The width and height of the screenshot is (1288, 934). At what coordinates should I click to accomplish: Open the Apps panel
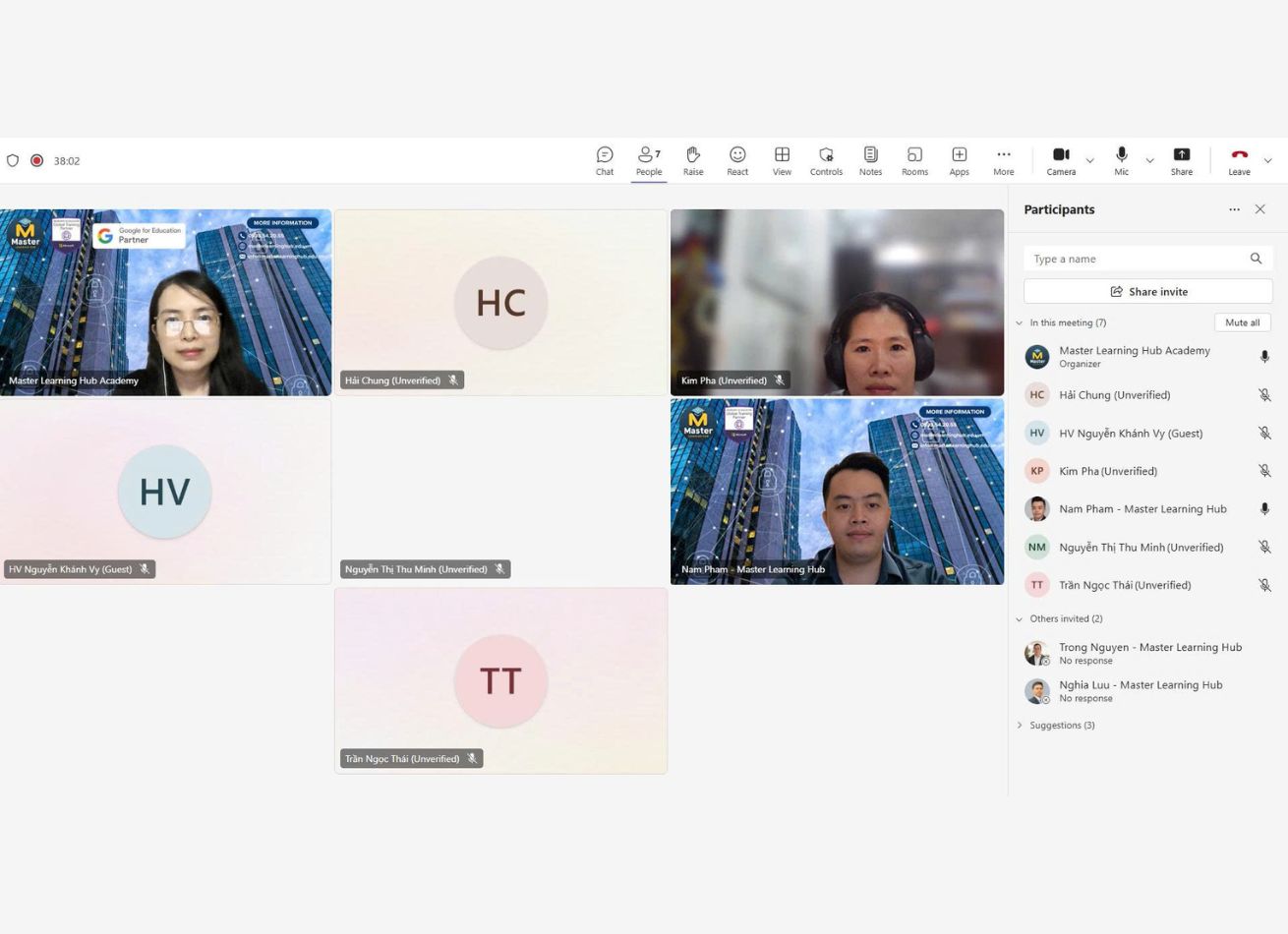[959, 160]
